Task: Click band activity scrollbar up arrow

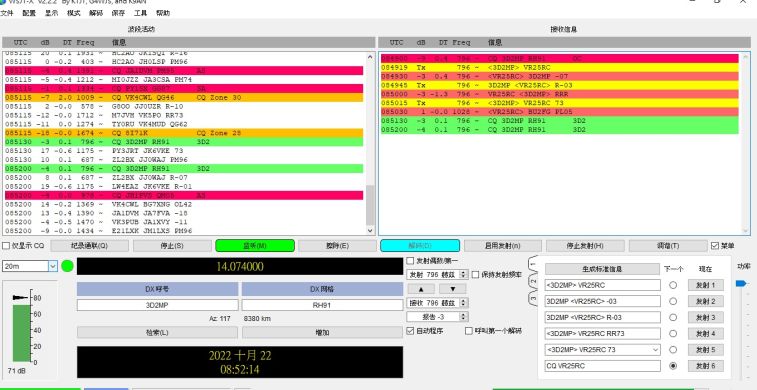Action: coord(370,56)
